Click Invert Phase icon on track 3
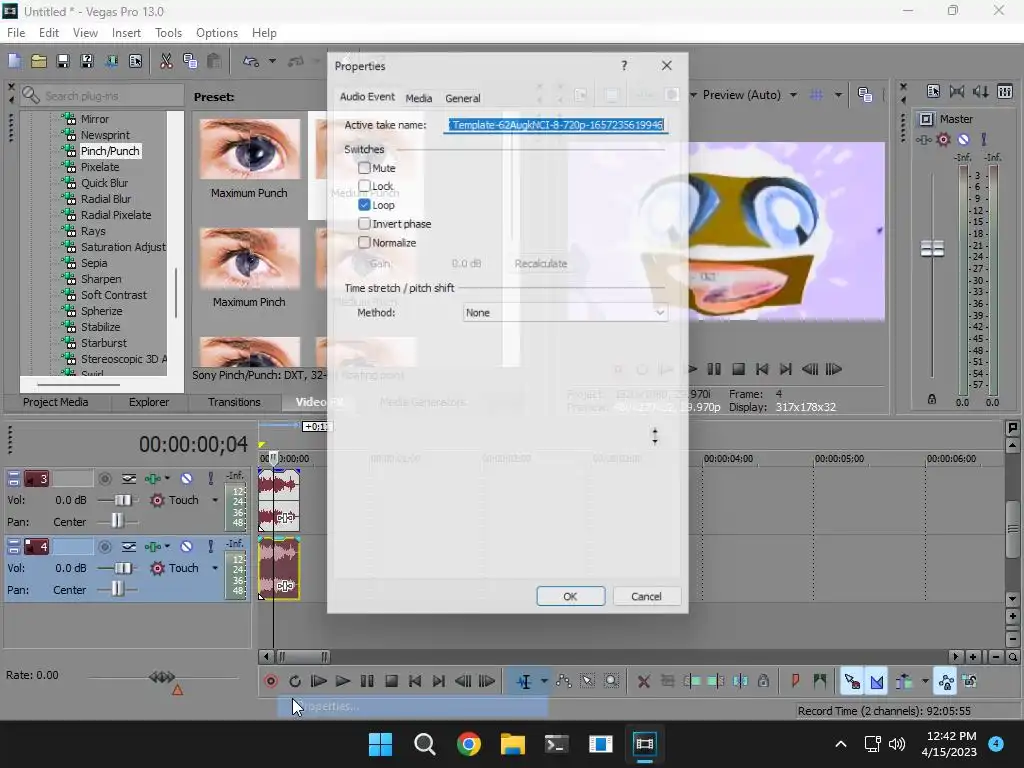Image resolution: width=1024 pixels, height=768 pixels. 129,479
